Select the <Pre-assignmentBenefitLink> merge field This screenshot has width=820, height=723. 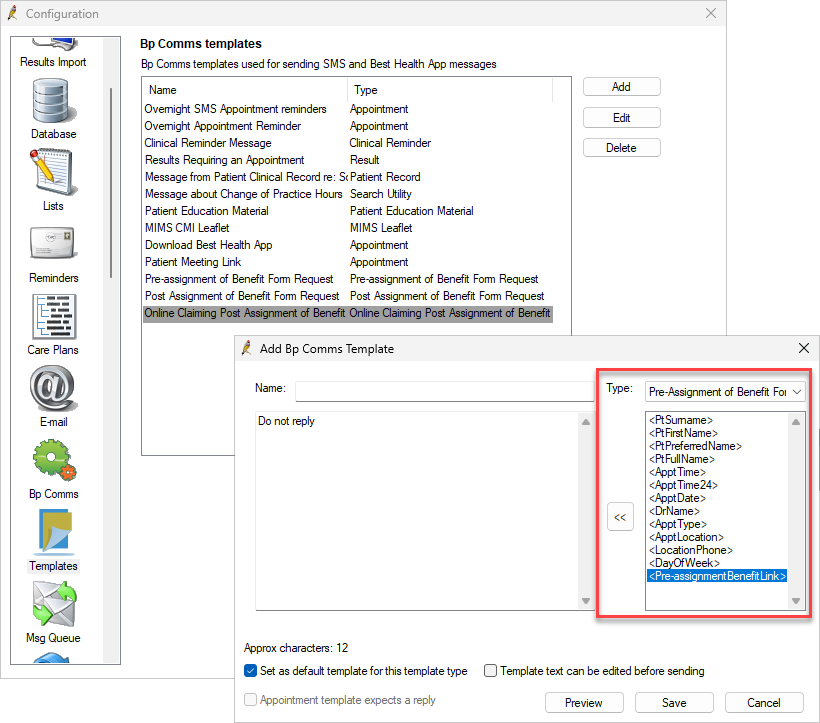pyautogui.click(x=717, y=576)
